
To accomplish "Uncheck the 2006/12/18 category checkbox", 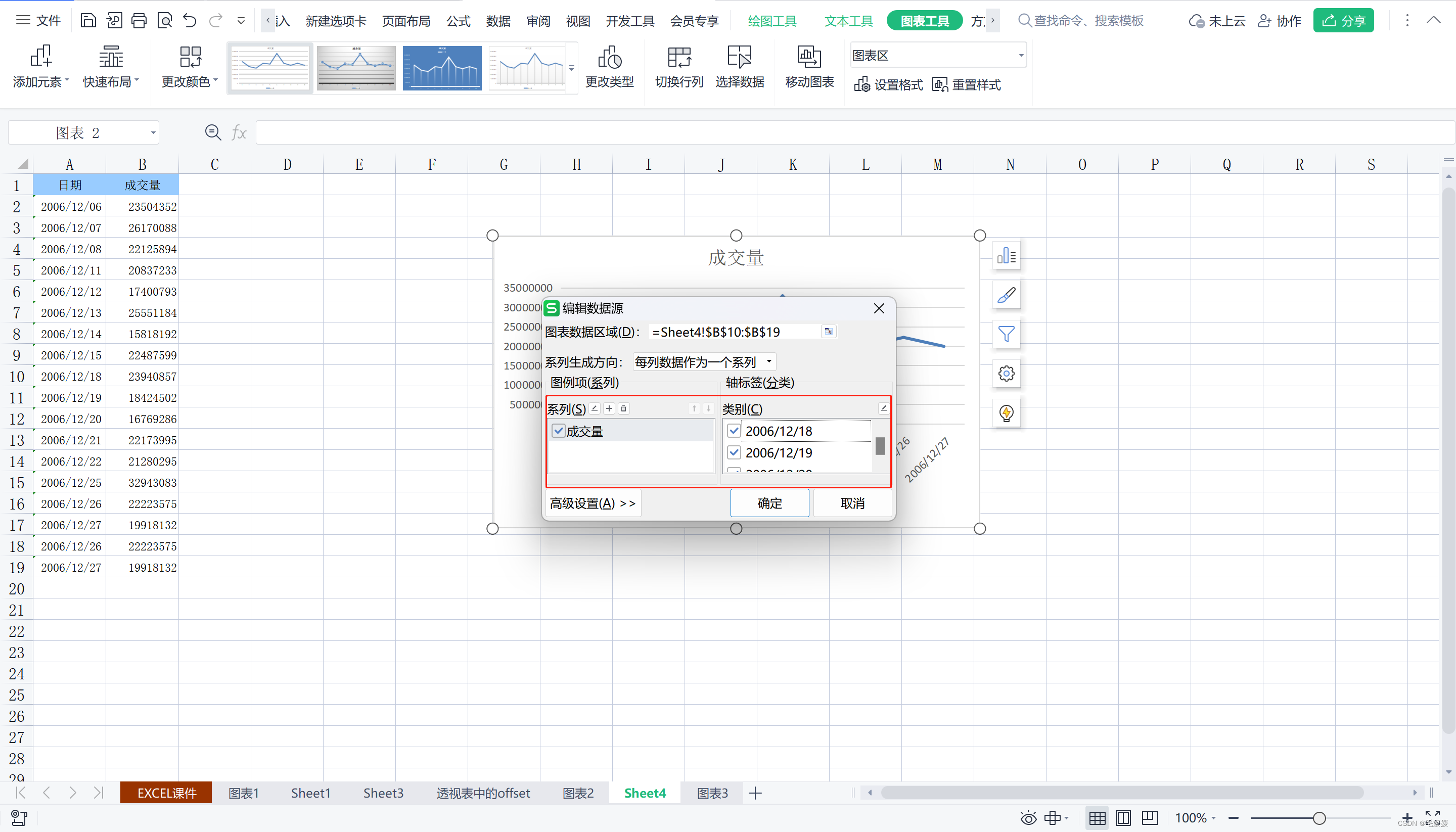I will coord(734,431).
